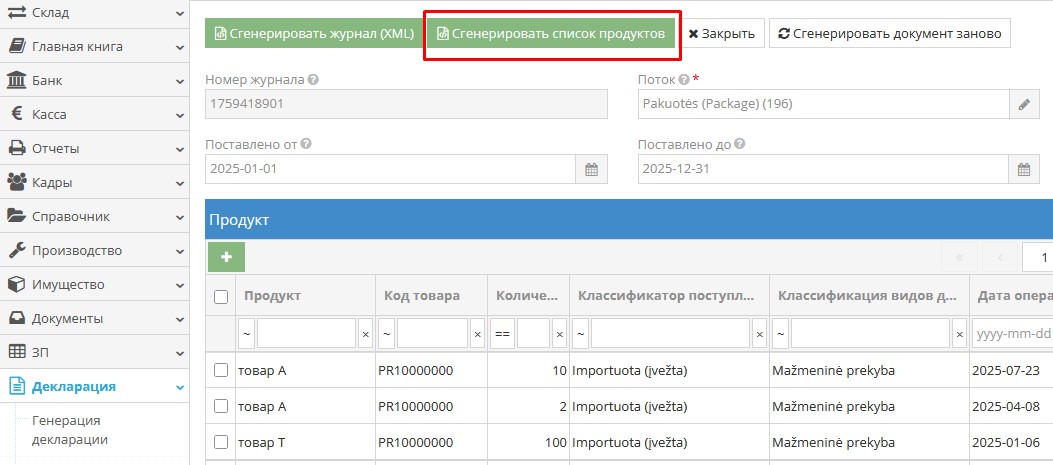Open the Справочник menu in sidebar
Image resolution: width=1053 pixels, height=465 pixels.
pyautogui.click(x=94, y=216)
